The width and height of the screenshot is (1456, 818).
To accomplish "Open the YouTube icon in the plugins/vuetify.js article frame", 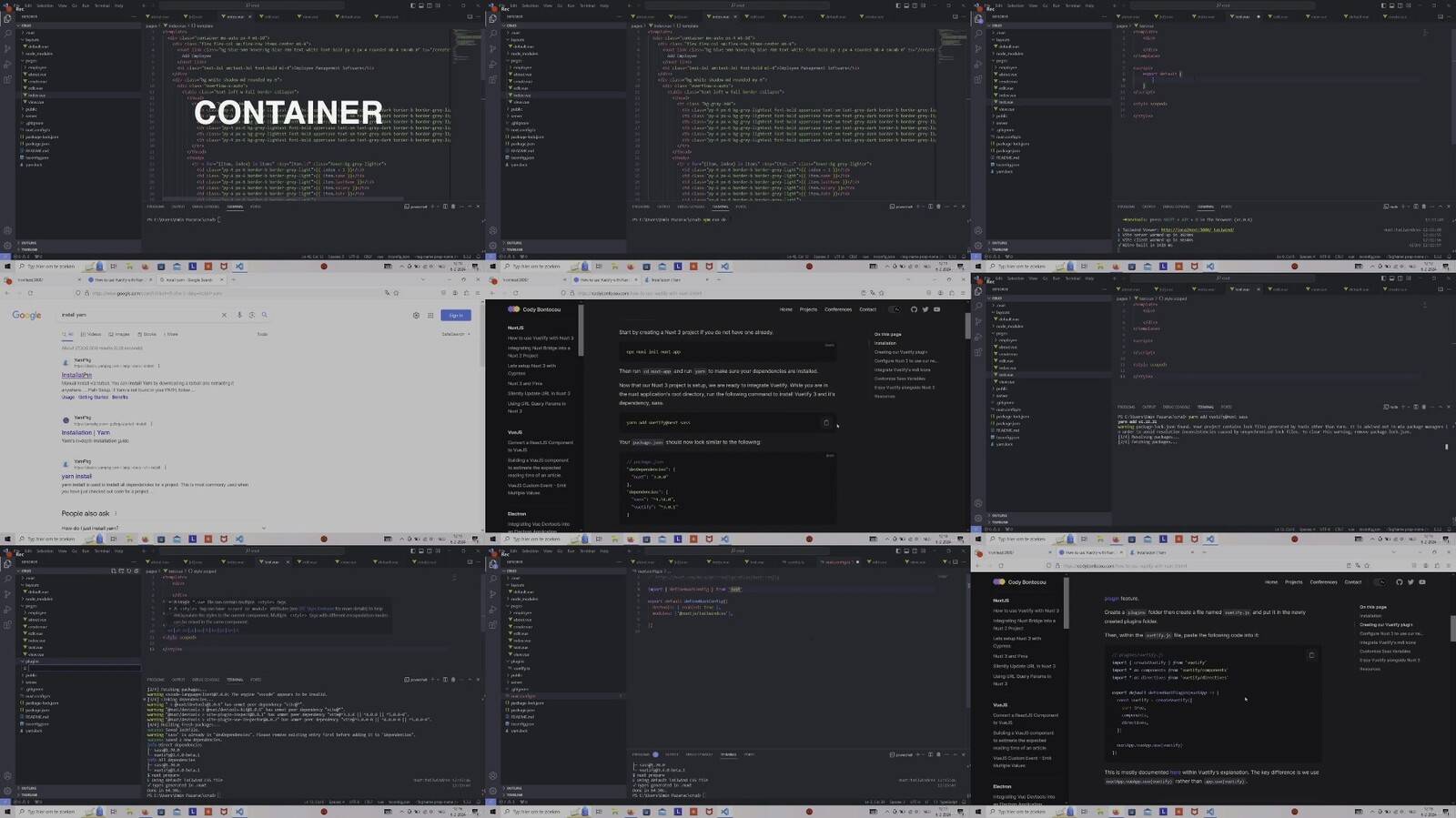I will pos(1421,582).
